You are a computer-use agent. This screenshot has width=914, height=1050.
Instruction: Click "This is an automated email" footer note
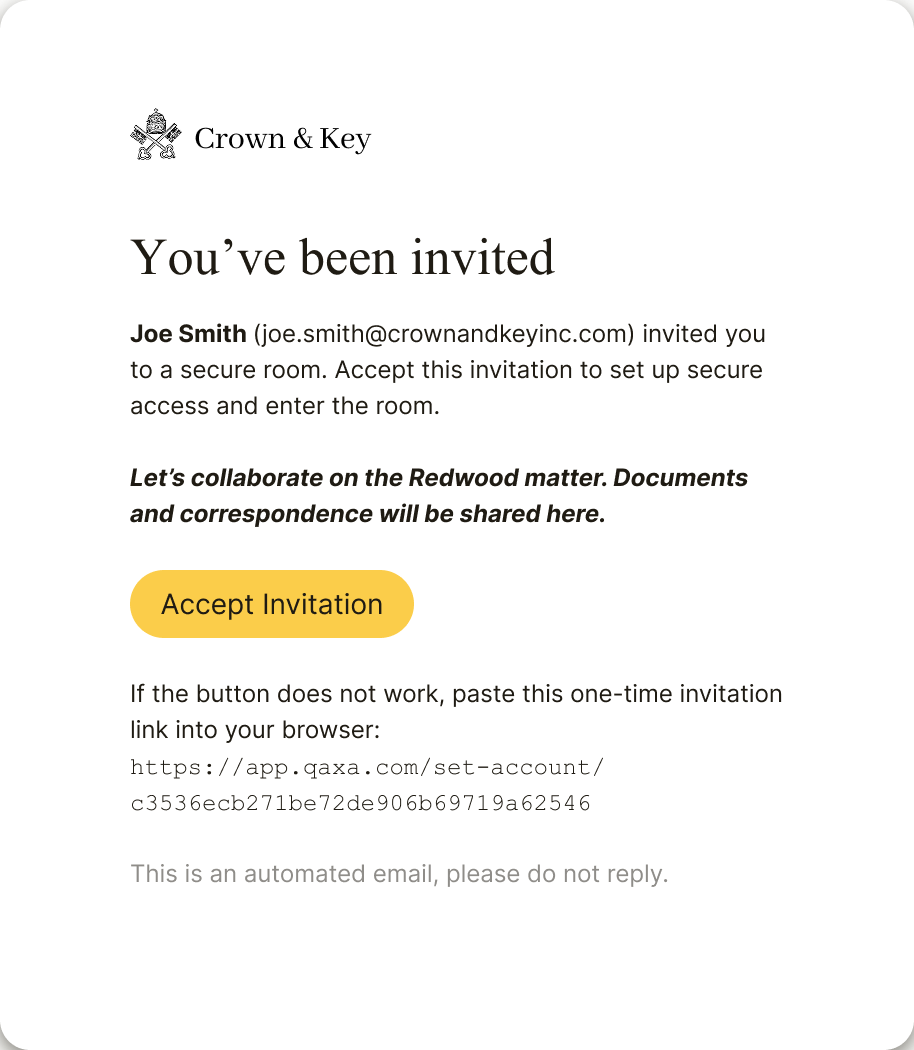tap(284, 874)
